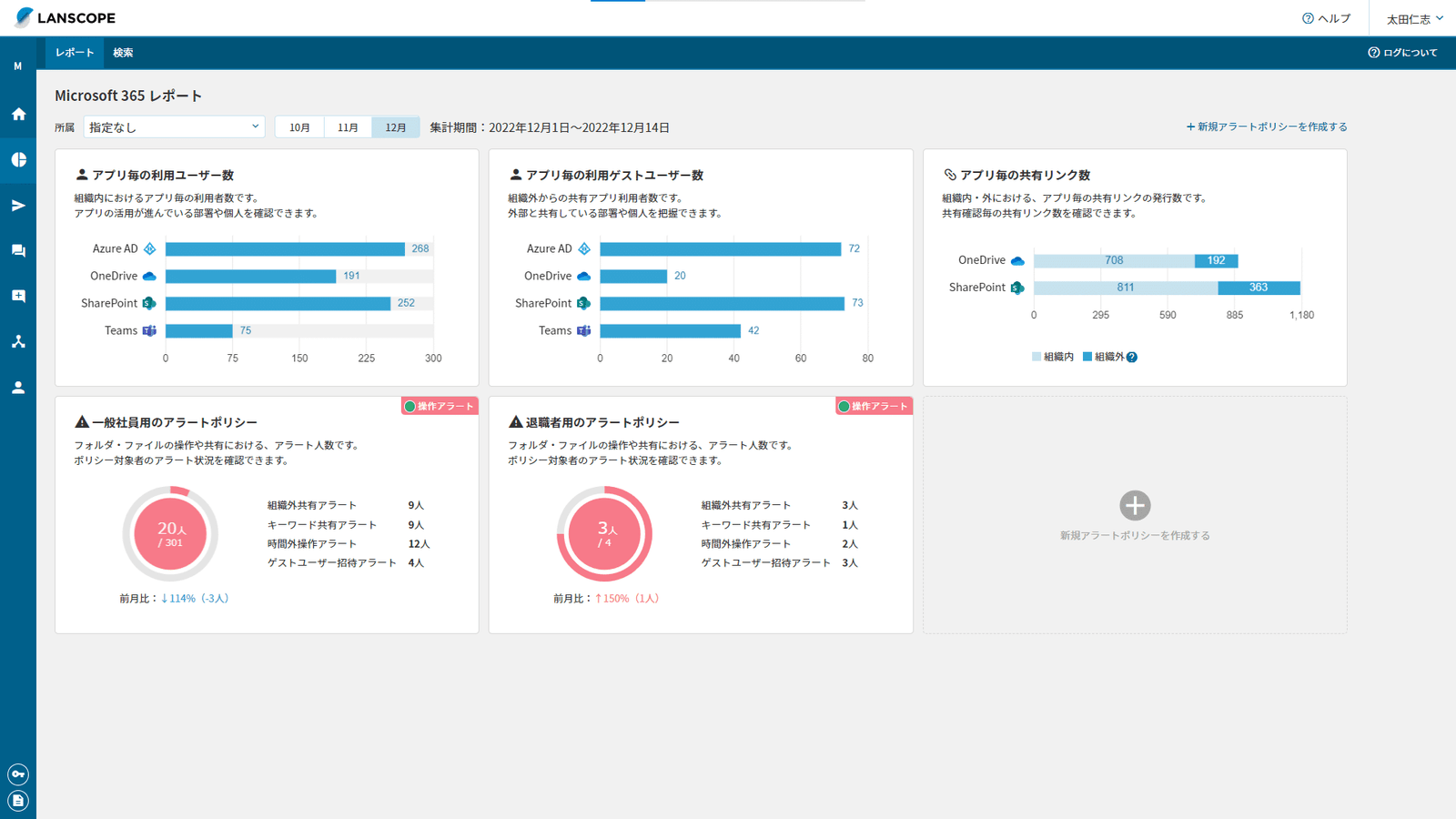
Task: Click the Azure AD icon in guest chart
Action: click(x=584, y=248)
